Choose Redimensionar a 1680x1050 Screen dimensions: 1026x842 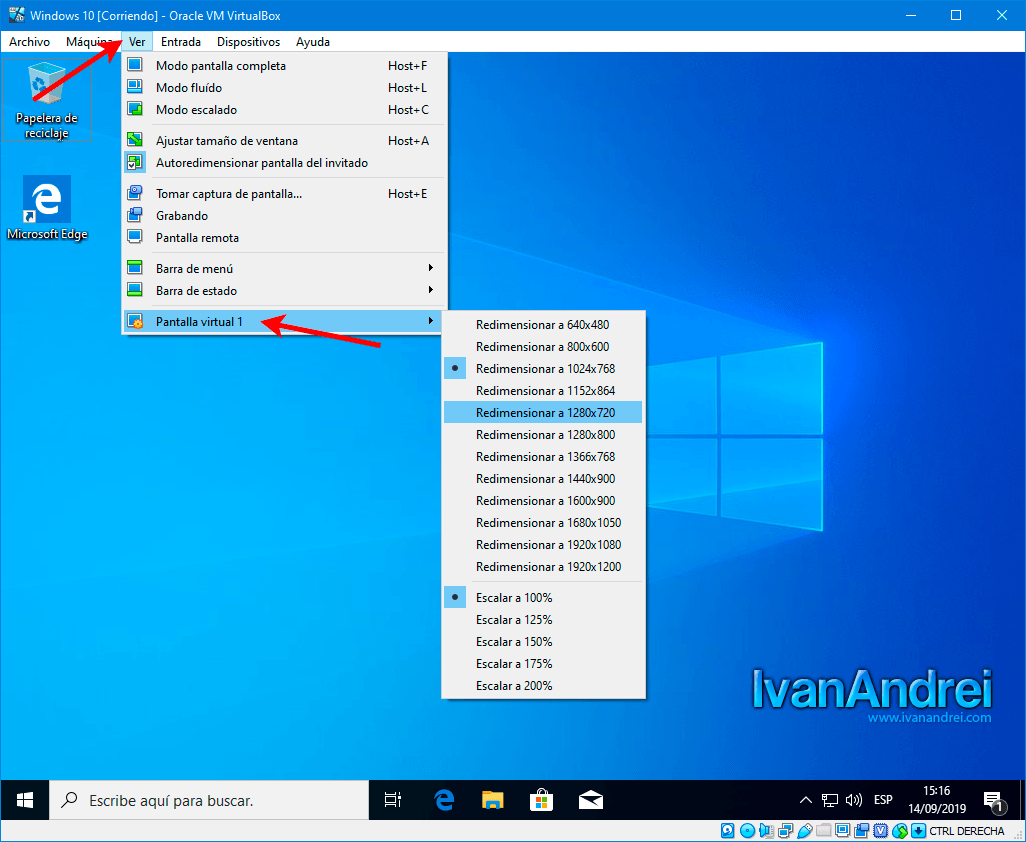[543, 523]
